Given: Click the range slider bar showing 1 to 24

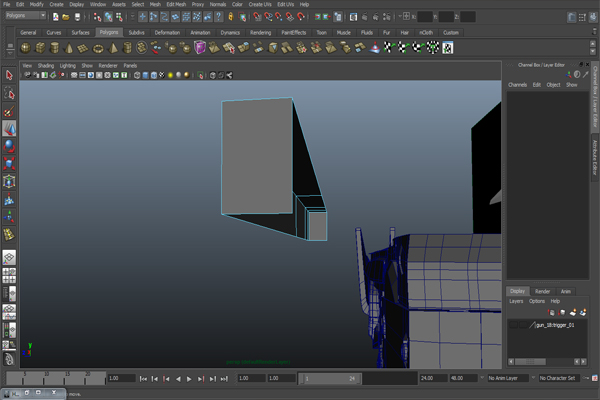Looking at the screenshot, I should (x=330, y=378).
